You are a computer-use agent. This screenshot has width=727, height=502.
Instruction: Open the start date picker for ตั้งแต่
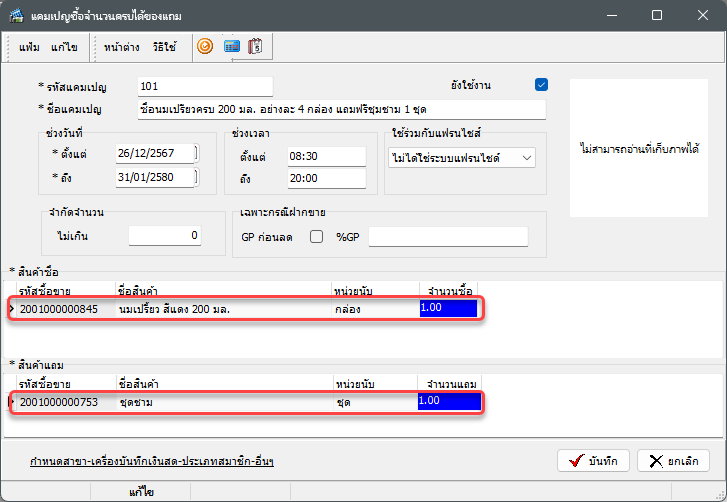click(x=196, y=153)
